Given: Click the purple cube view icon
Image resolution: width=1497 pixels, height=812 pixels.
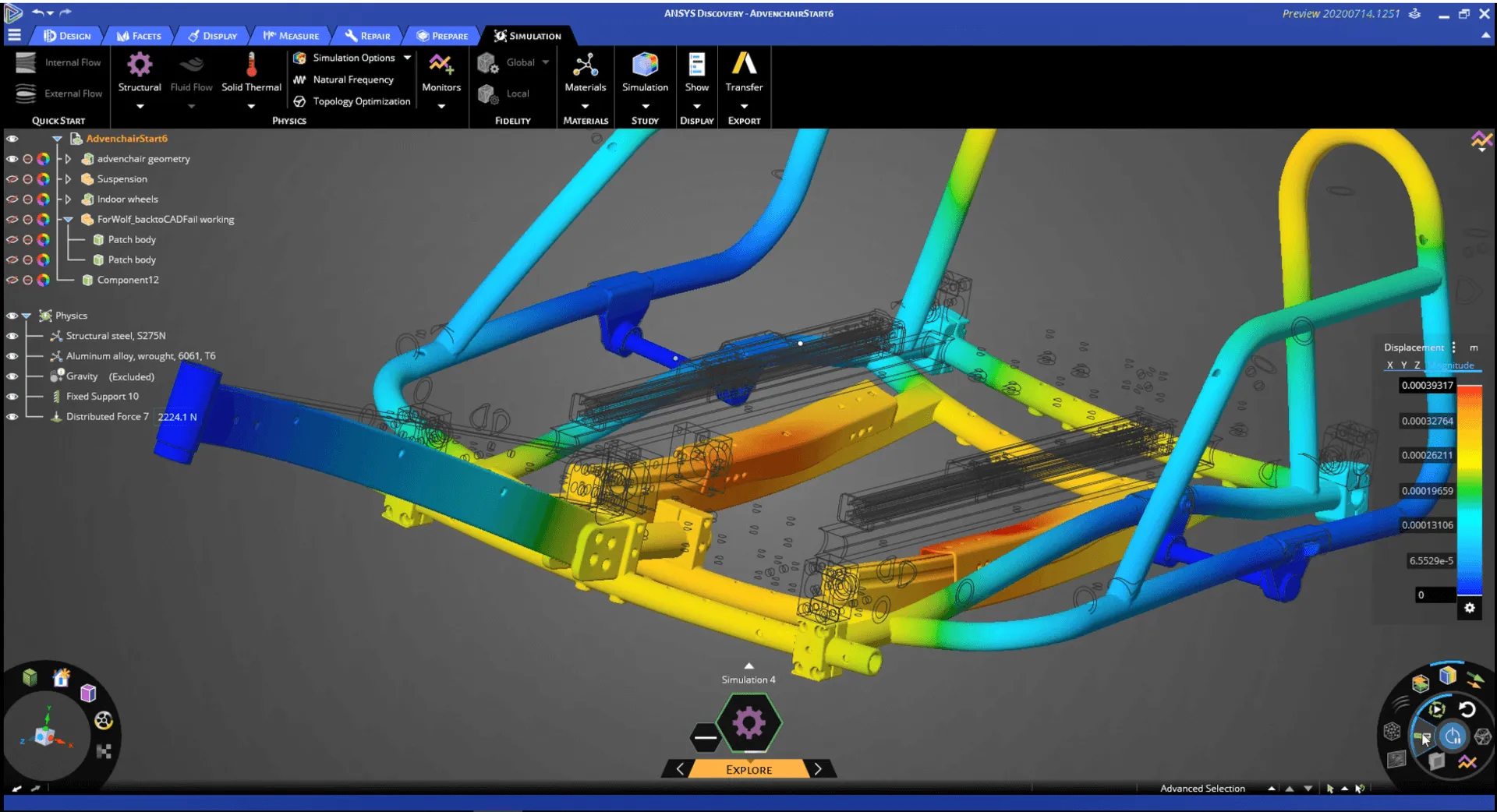Looking at the screenshot, I should (x=88, y=694).
